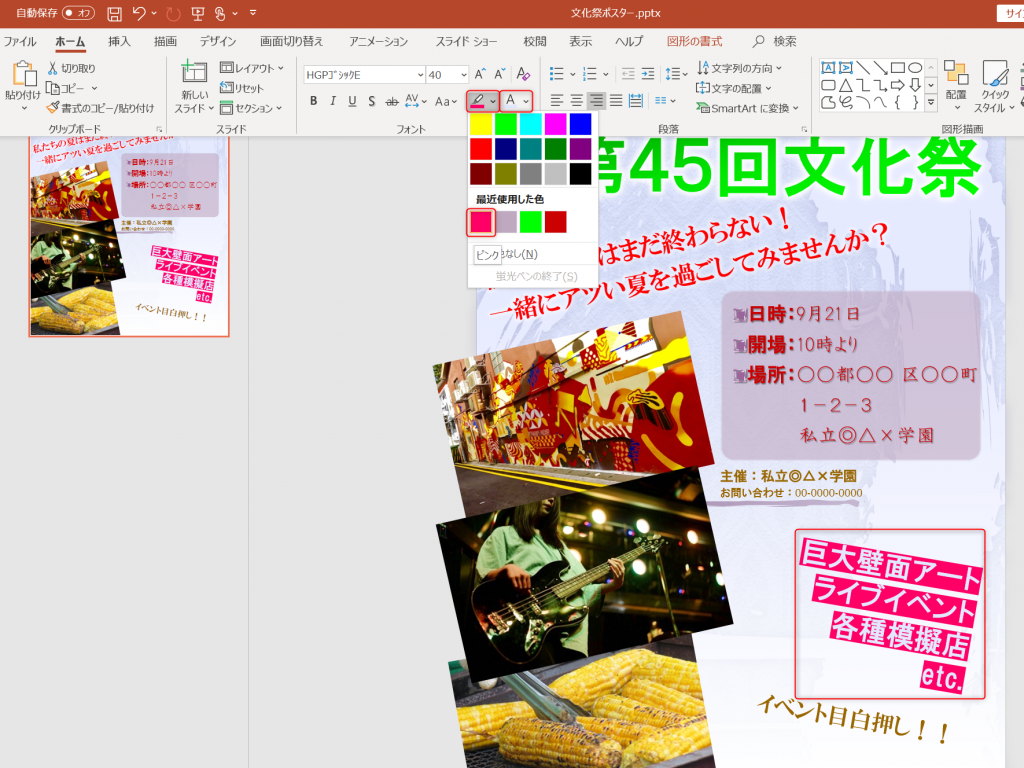Open the font color dropdown arrow
This screenshot has height=768, width=1024.
pos(526,100)
